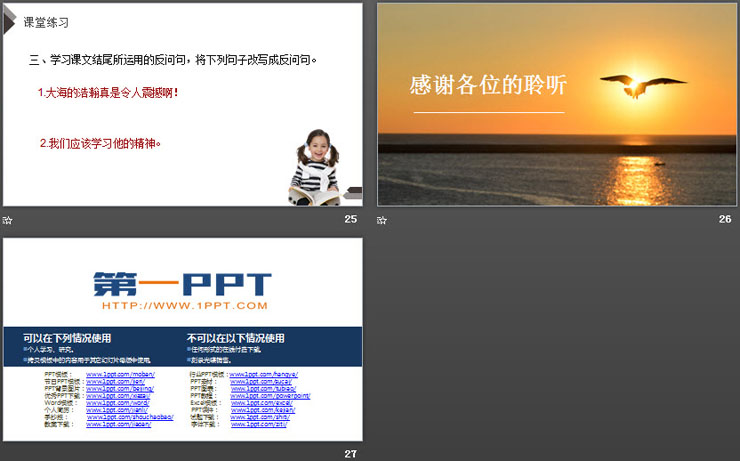Open the www.1ppt.com/excel/ link

point(261,403)
